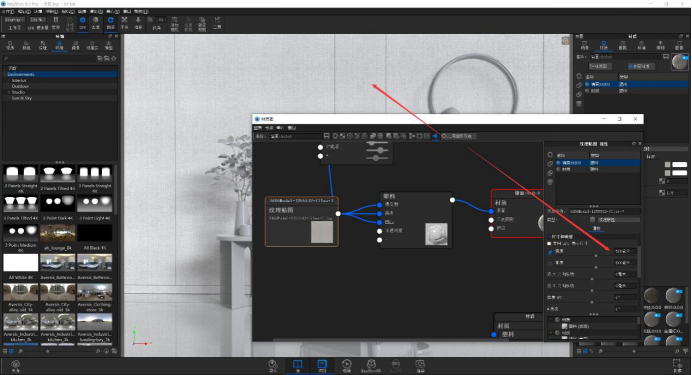Expand the Angle property disclosure arrow
The width and height of the screenshot is (692, 375).
(x=549, y=309)
